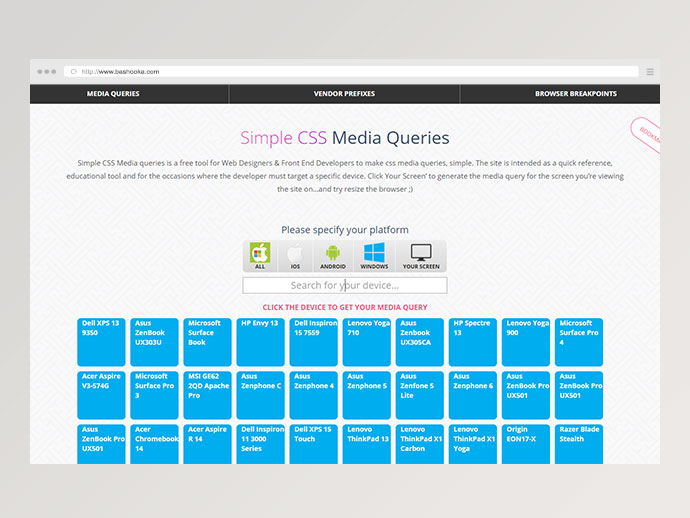Choose the Asus Zenphone 5 tile

coord(367,395)
